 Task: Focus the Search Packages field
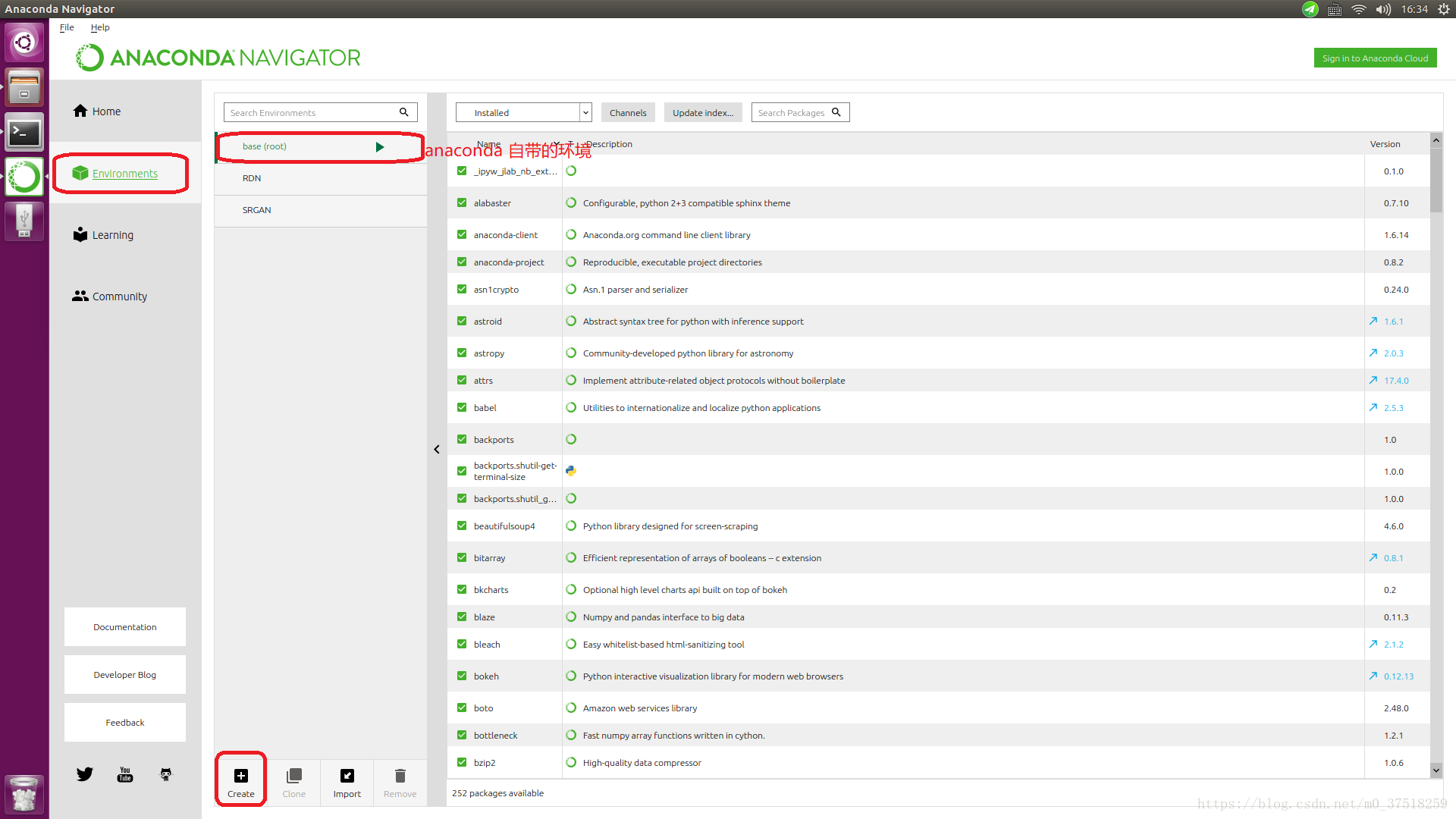point(800,112)
